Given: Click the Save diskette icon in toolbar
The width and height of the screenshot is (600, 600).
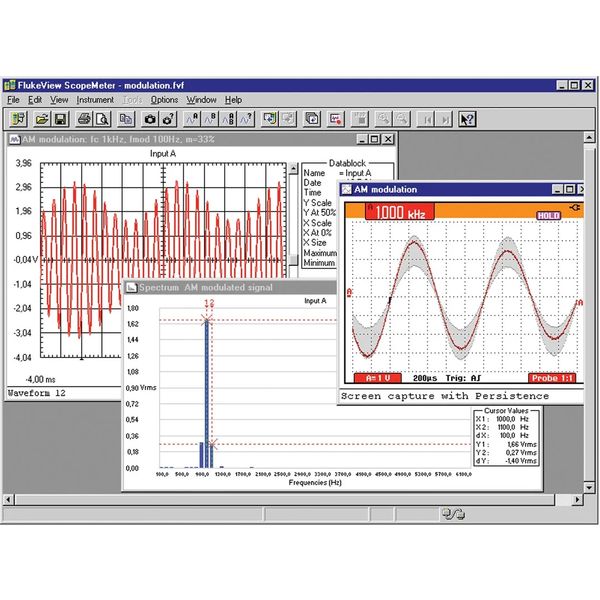Looking at the screenshot, I should click(60, 119).
